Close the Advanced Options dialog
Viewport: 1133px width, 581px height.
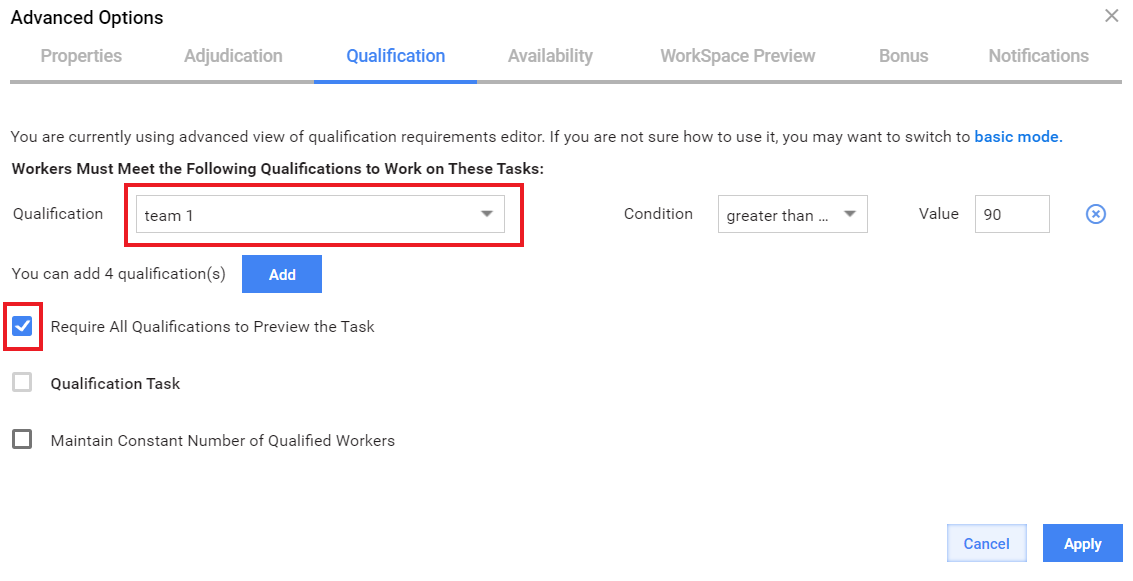1111,16
